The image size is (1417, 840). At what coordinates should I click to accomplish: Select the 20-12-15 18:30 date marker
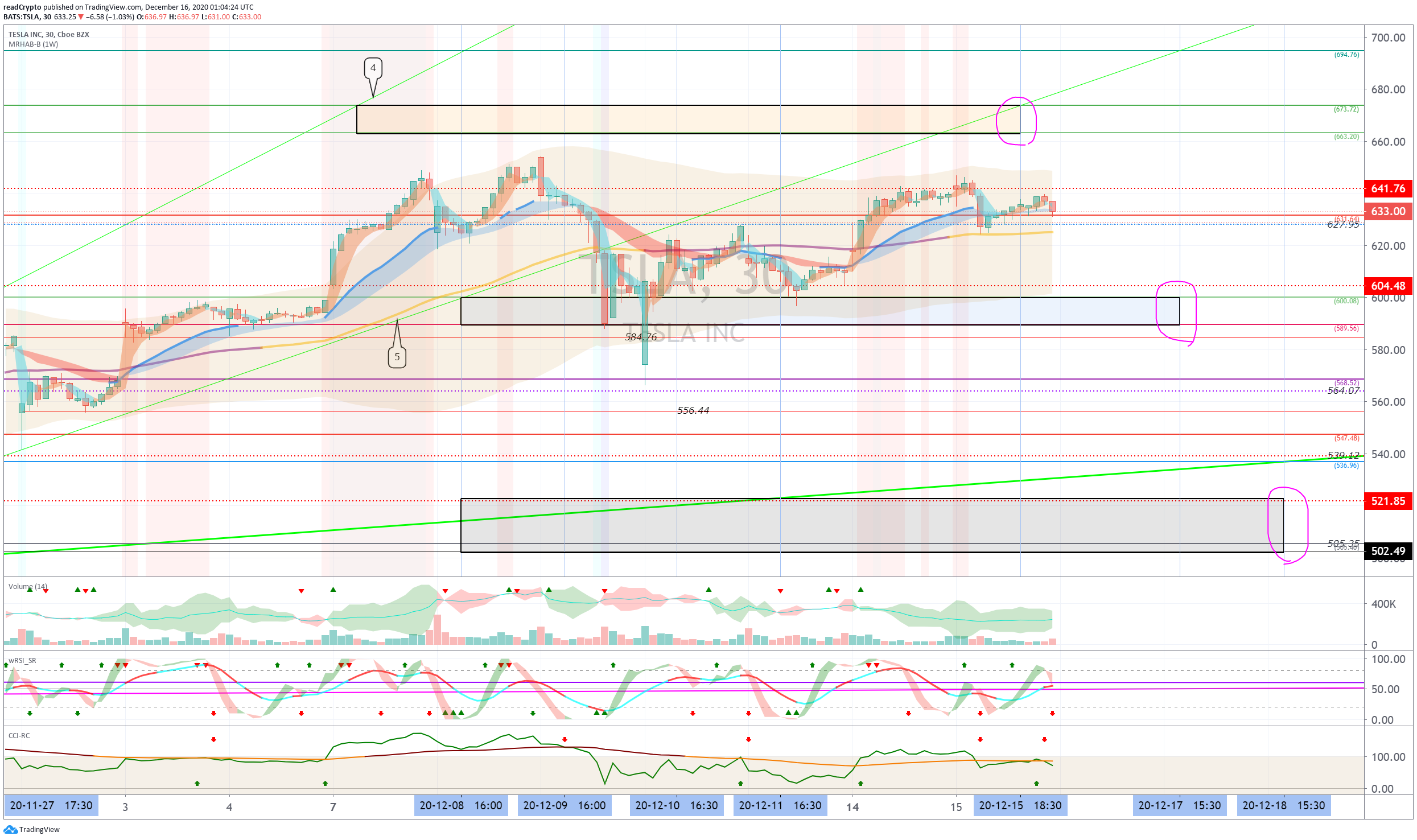tap(1020, 806)
